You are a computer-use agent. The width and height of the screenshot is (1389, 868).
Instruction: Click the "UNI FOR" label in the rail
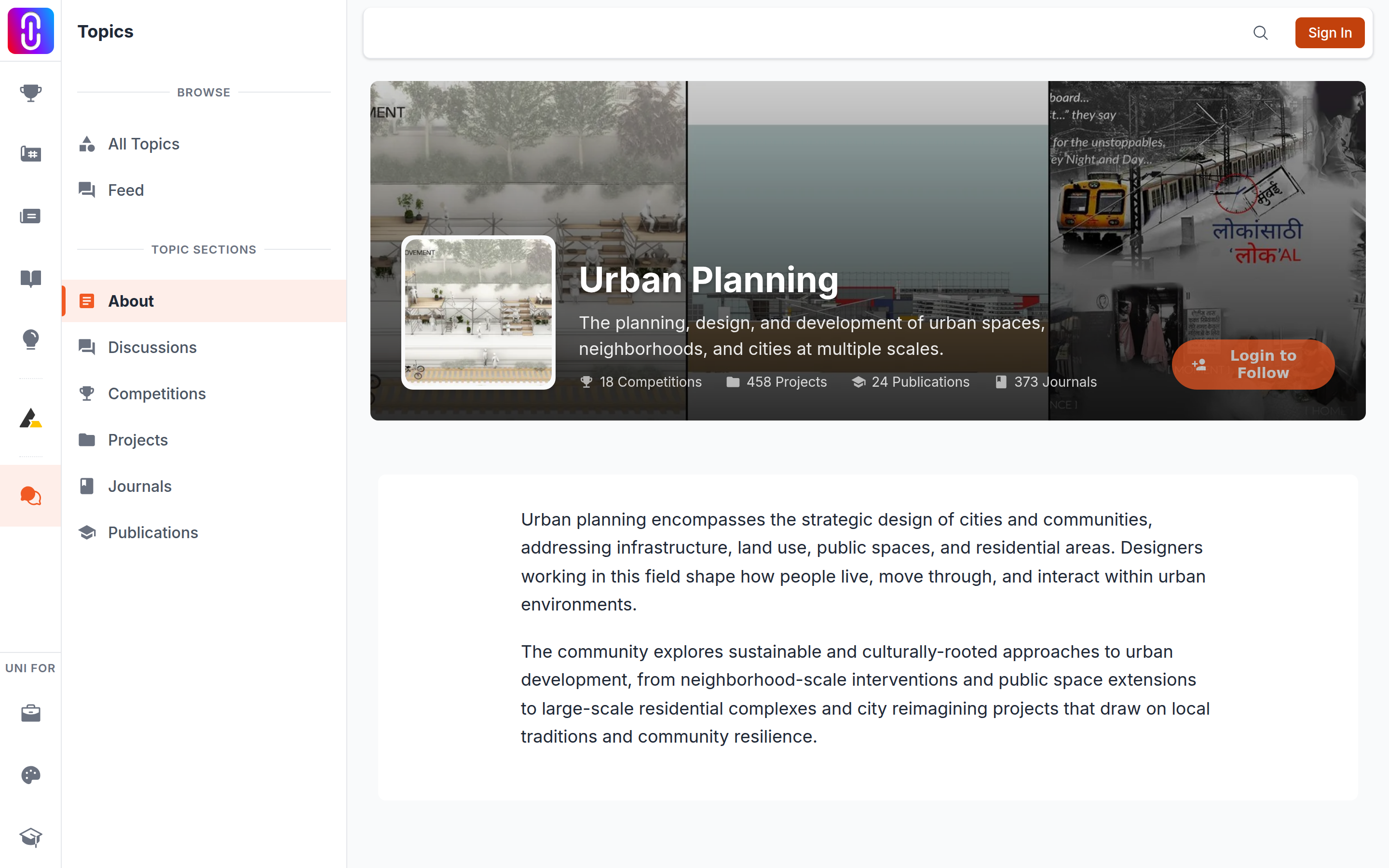coord(30,668)
